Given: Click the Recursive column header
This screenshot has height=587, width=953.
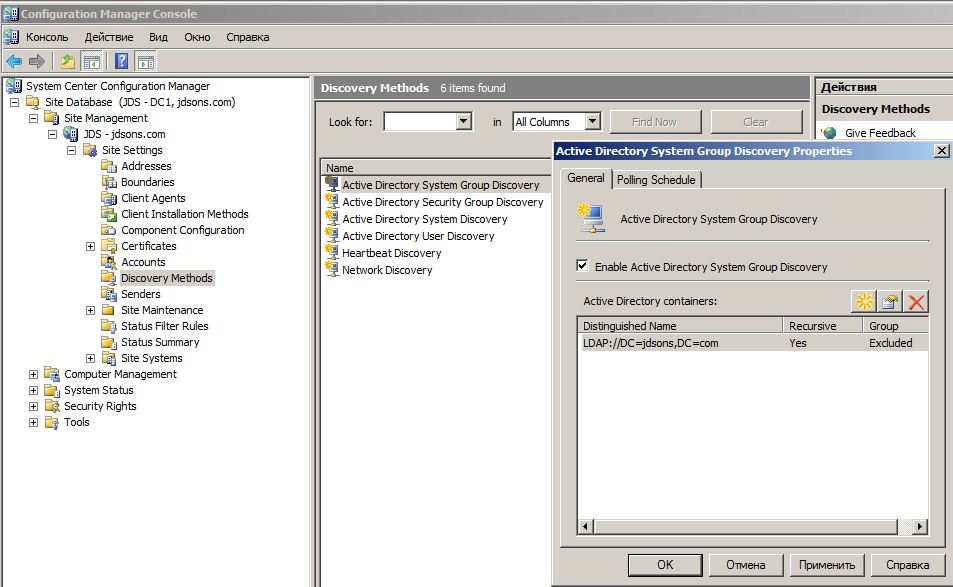Looking at the screenshot, I should [x=823, y=326].
